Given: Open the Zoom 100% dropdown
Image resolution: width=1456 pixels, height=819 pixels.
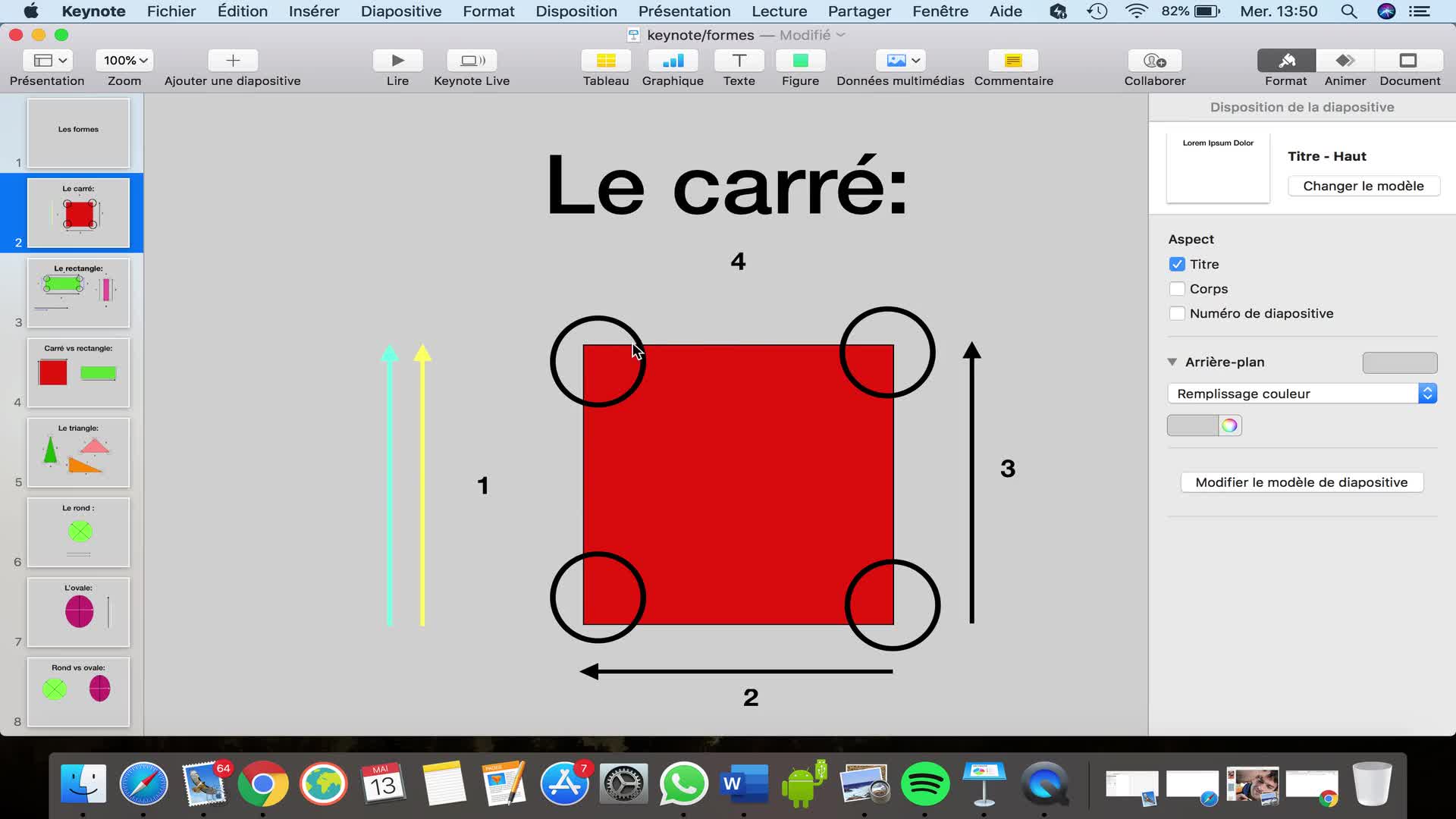Looking at the screenshot, I should pyautogui.click(x=125, y=61).
